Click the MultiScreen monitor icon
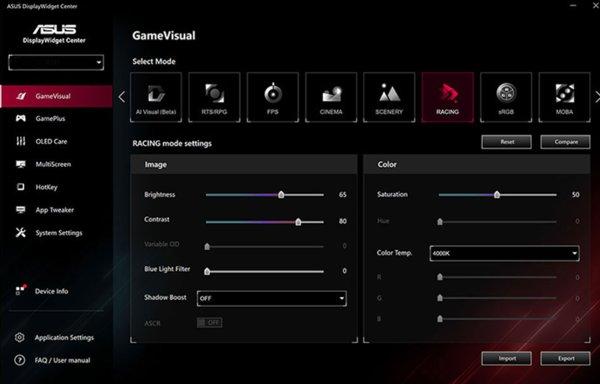Screen dimensions: 600x384 coord(21,164)
